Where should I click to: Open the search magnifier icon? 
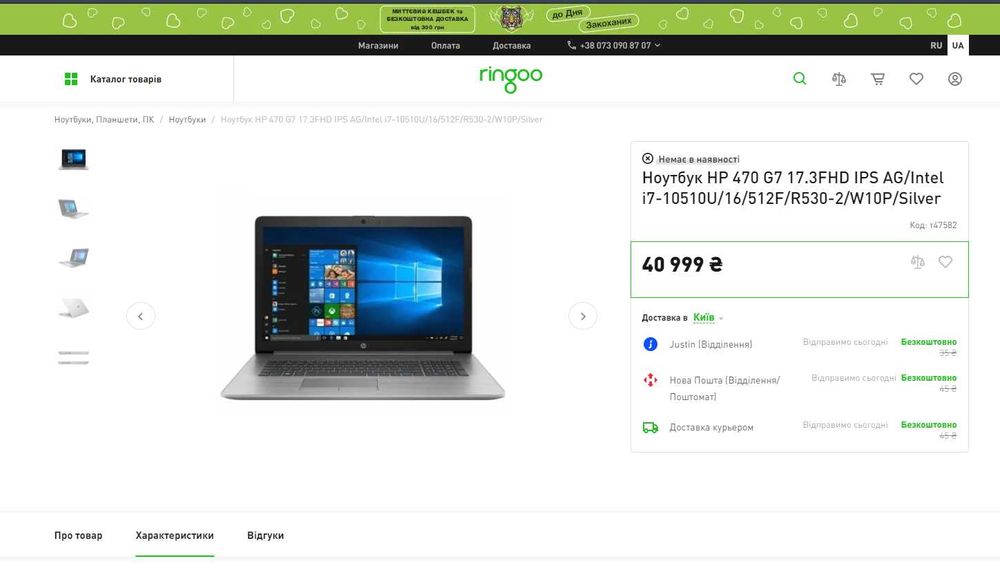799,79
